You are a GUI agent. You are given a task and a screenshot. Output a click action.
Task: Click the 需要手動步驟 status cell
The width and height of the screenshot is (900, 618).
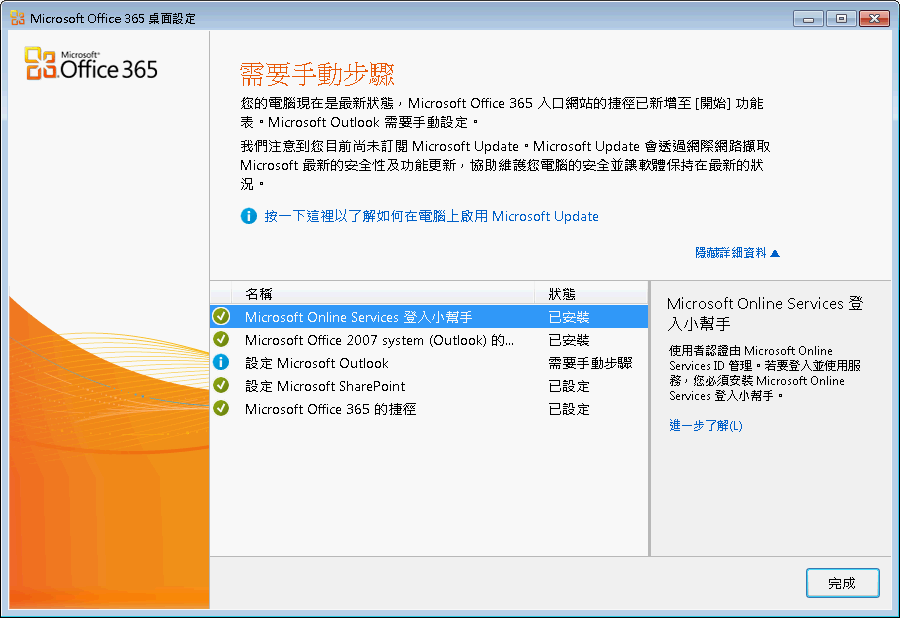(590, 363)
